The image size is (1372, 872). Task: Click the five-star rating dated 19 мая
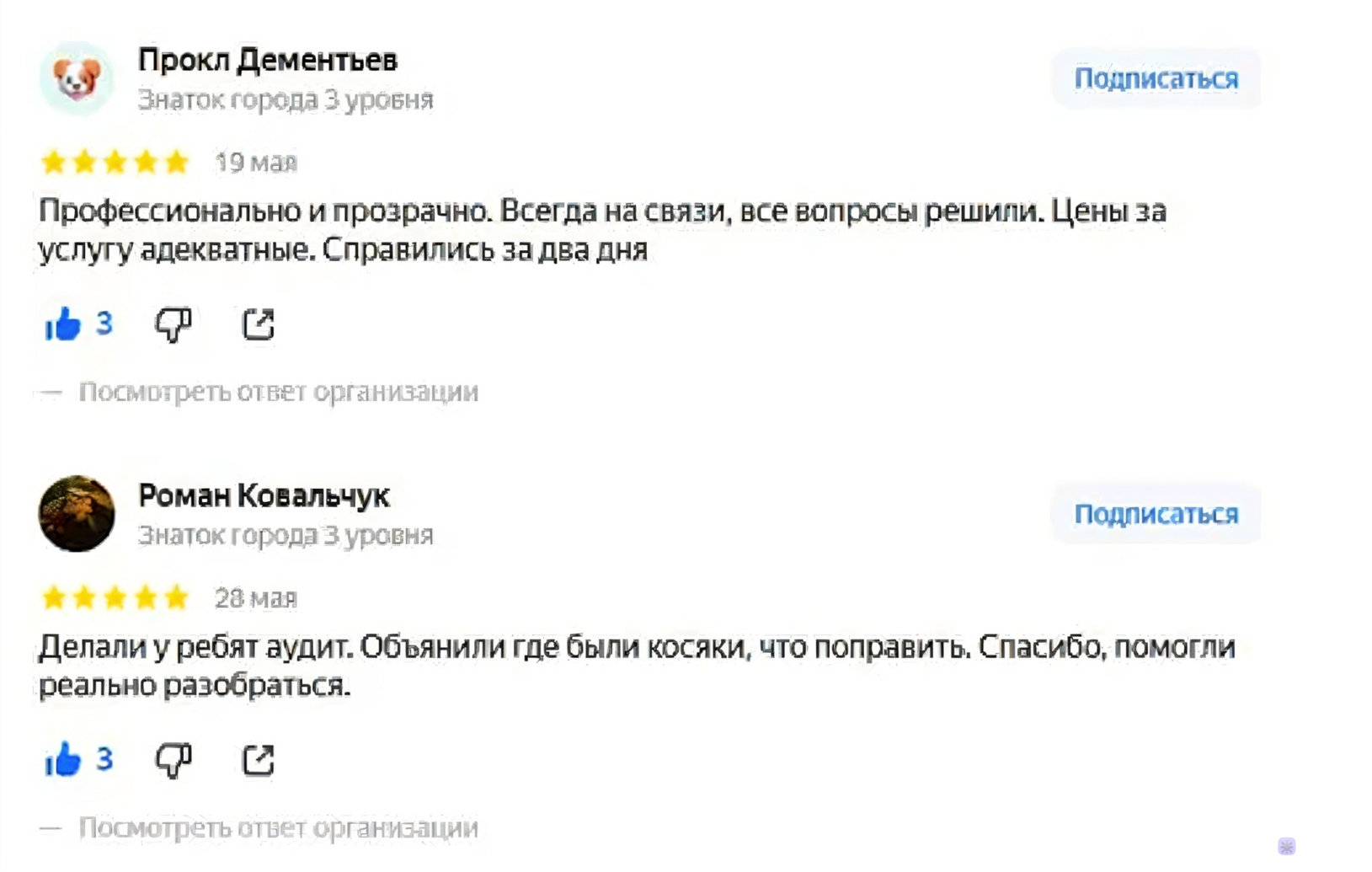tap(115, 162)
